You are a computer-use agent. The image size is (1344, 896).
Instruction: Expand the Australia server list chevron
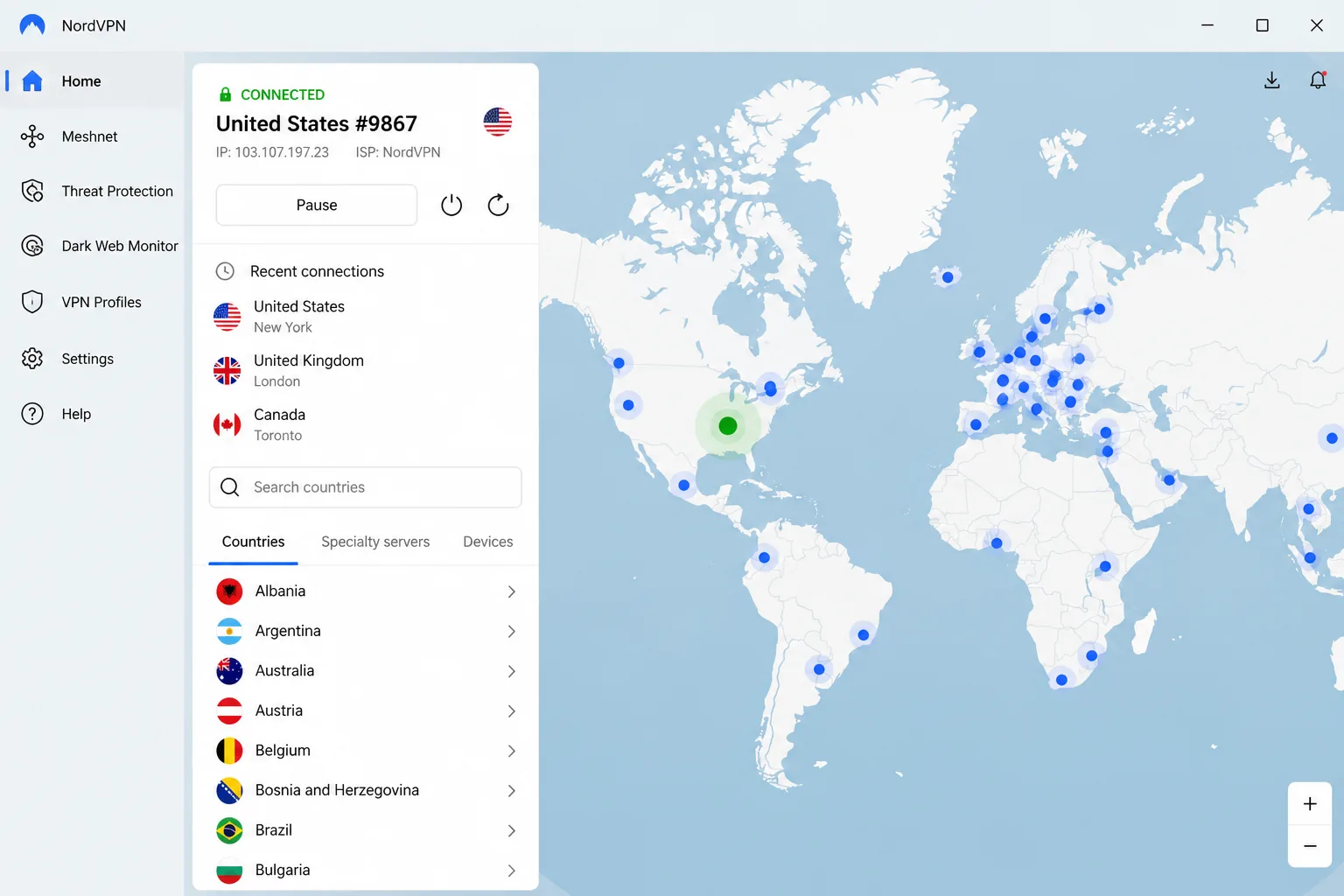point(512,671)
